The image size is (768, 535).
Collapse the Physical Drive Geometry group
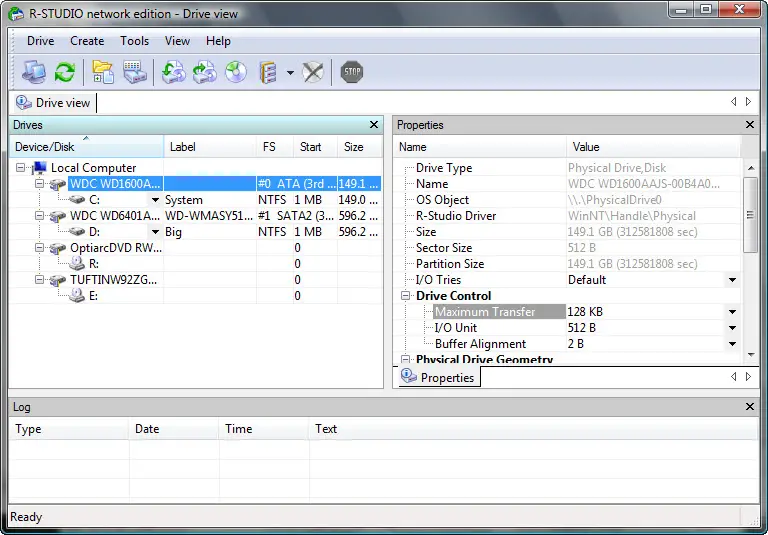coord(406,360)
